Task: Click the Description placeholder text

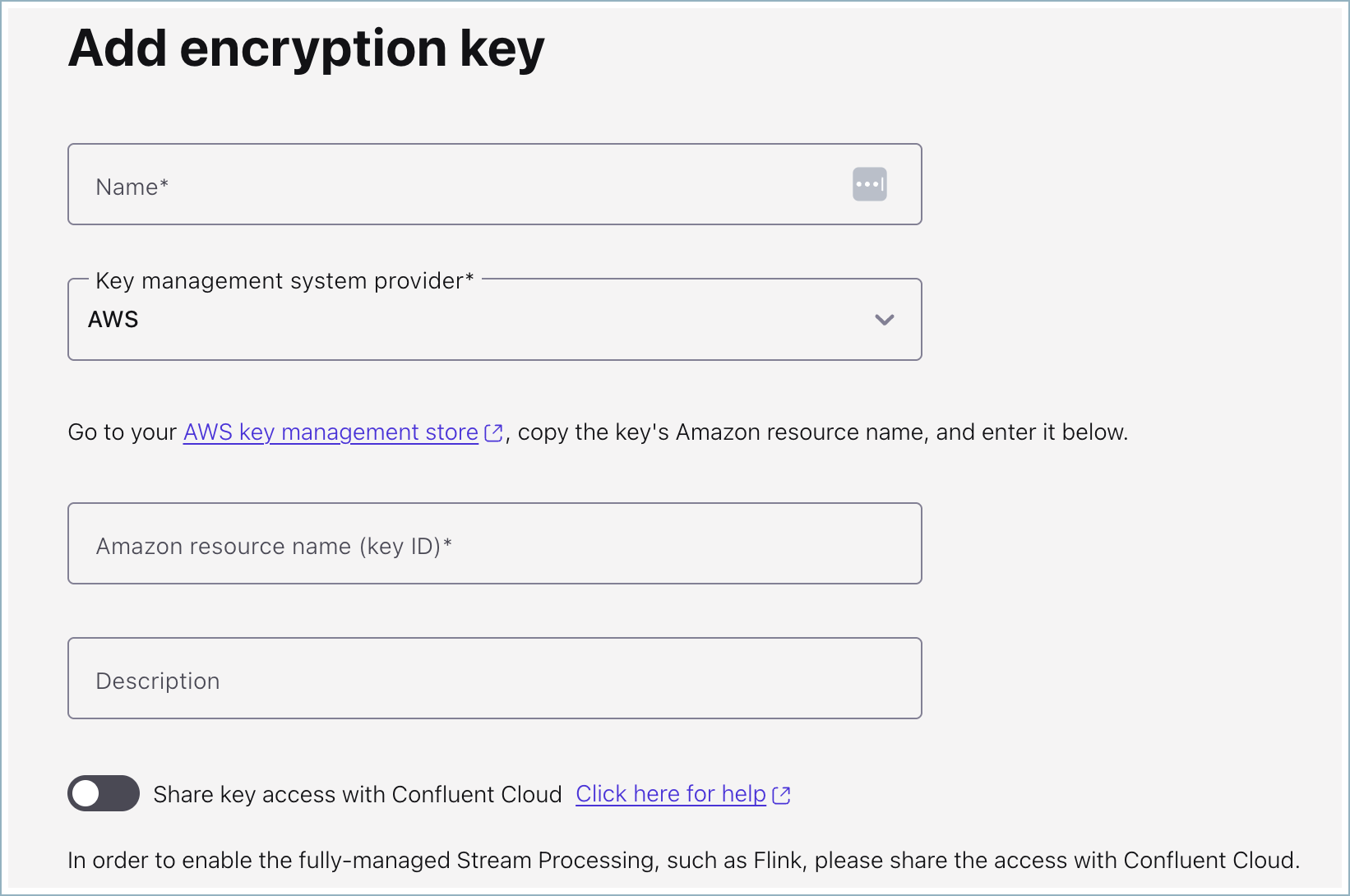Action: point(158,681)
